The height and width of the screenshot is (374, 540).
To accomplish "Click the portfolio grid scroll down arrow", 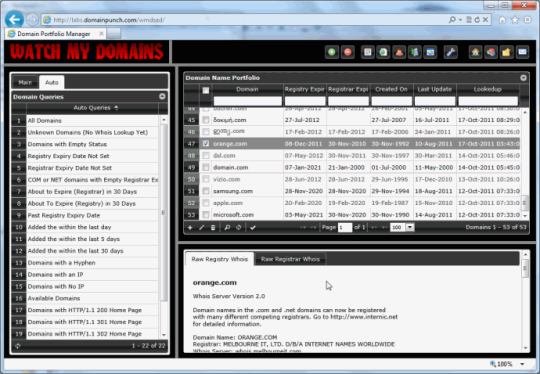I will click(525, 216).
